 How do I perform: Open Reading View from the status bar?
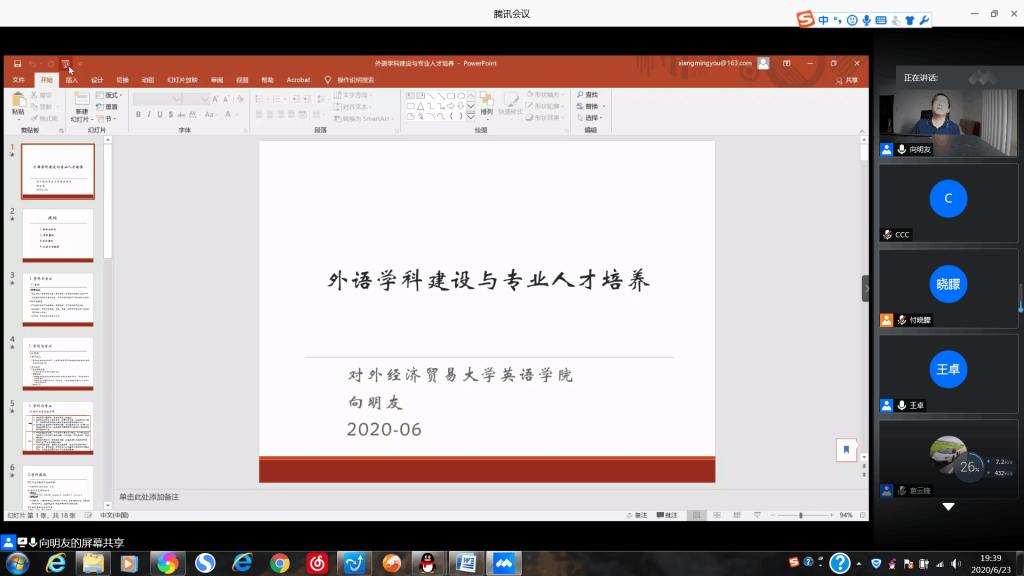[x=738, y=515]
